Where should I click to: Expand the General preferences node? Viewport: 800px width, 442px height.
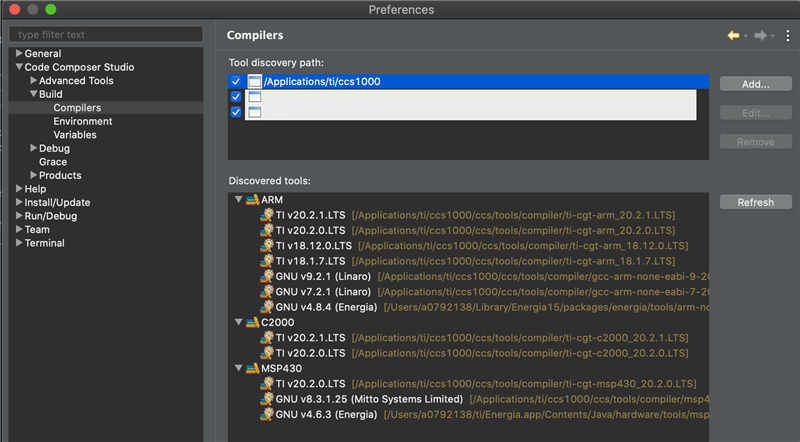[x=19, y=53]
